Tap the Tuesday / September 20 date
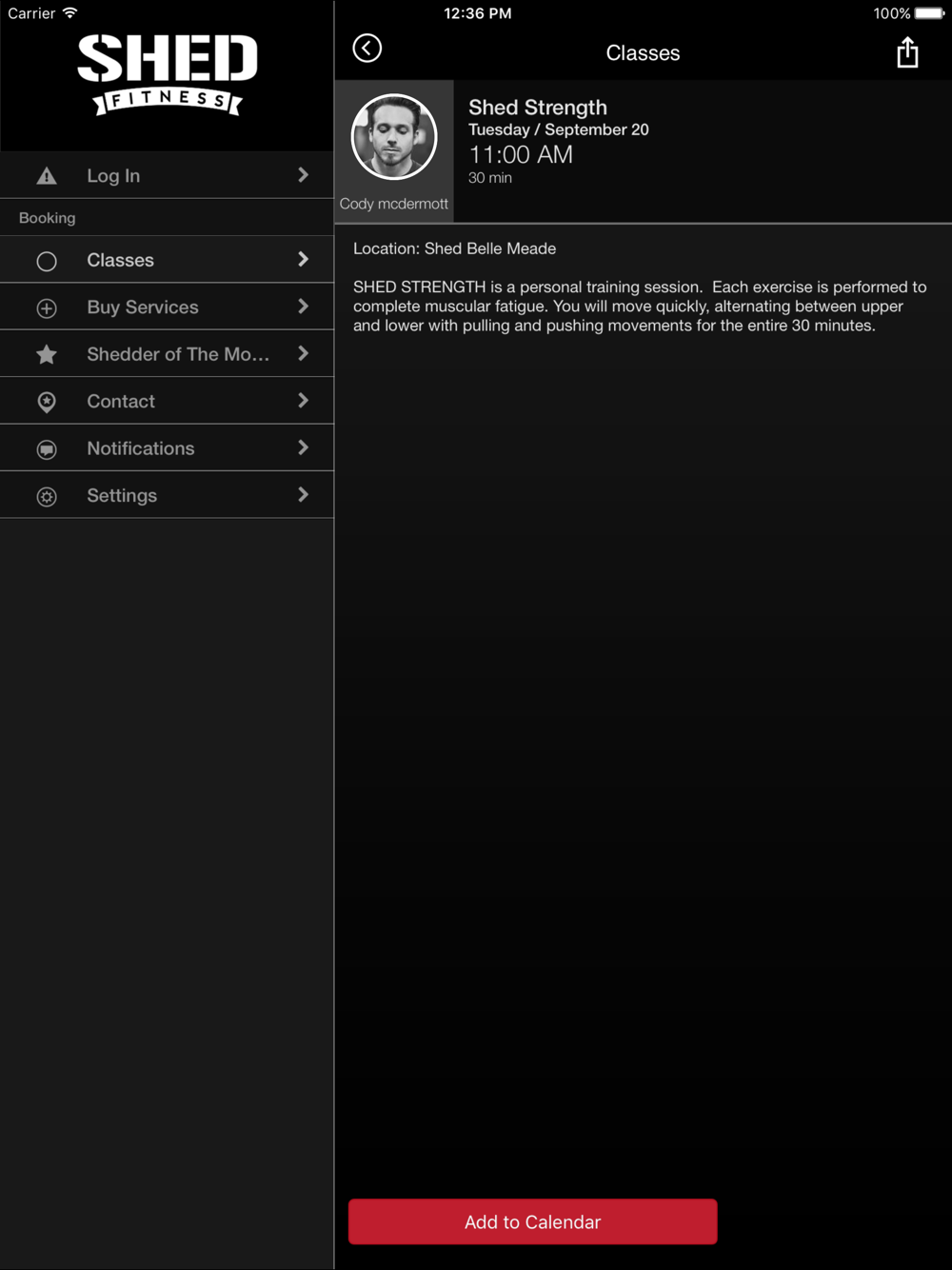Image resolution: width=952 pixels, height=1270 pixels. [x=559, y=129]
